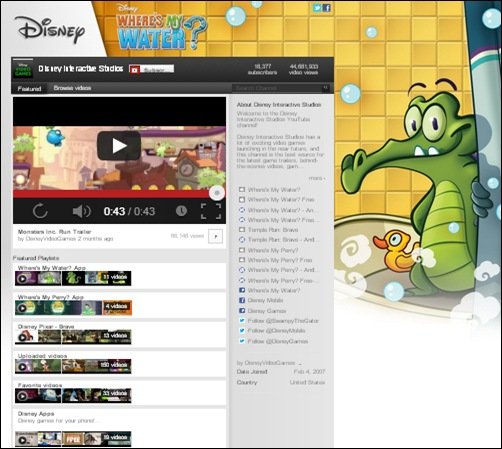This screenshot has height=449, width=502.
Task: Enter fullscreen with the corner-brackets icon
Action: [211, 211]
